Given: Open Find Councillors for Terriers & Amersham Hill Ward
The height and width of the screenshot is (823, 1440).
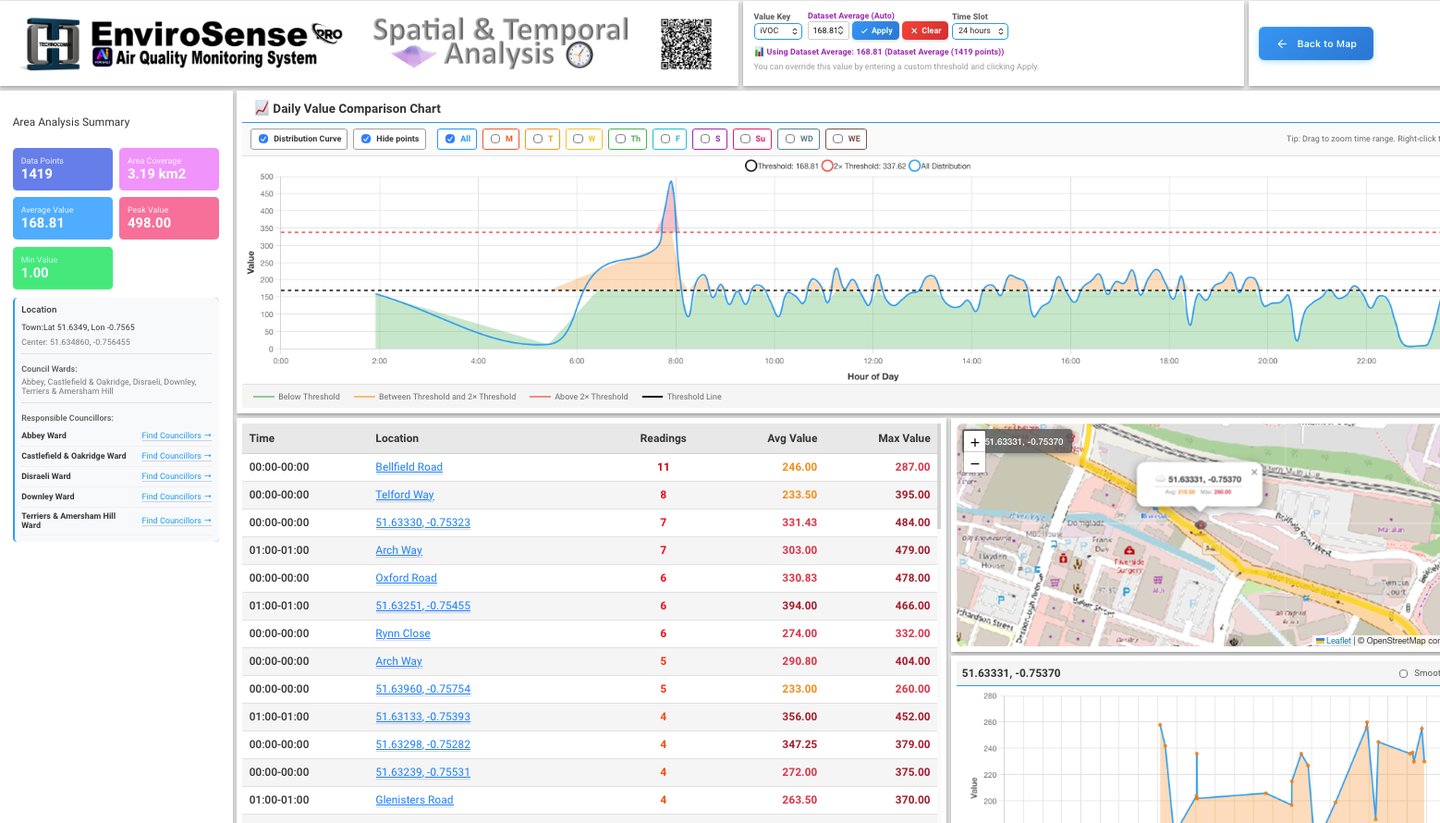Looking at the screenshot, I should coord(176,521).
